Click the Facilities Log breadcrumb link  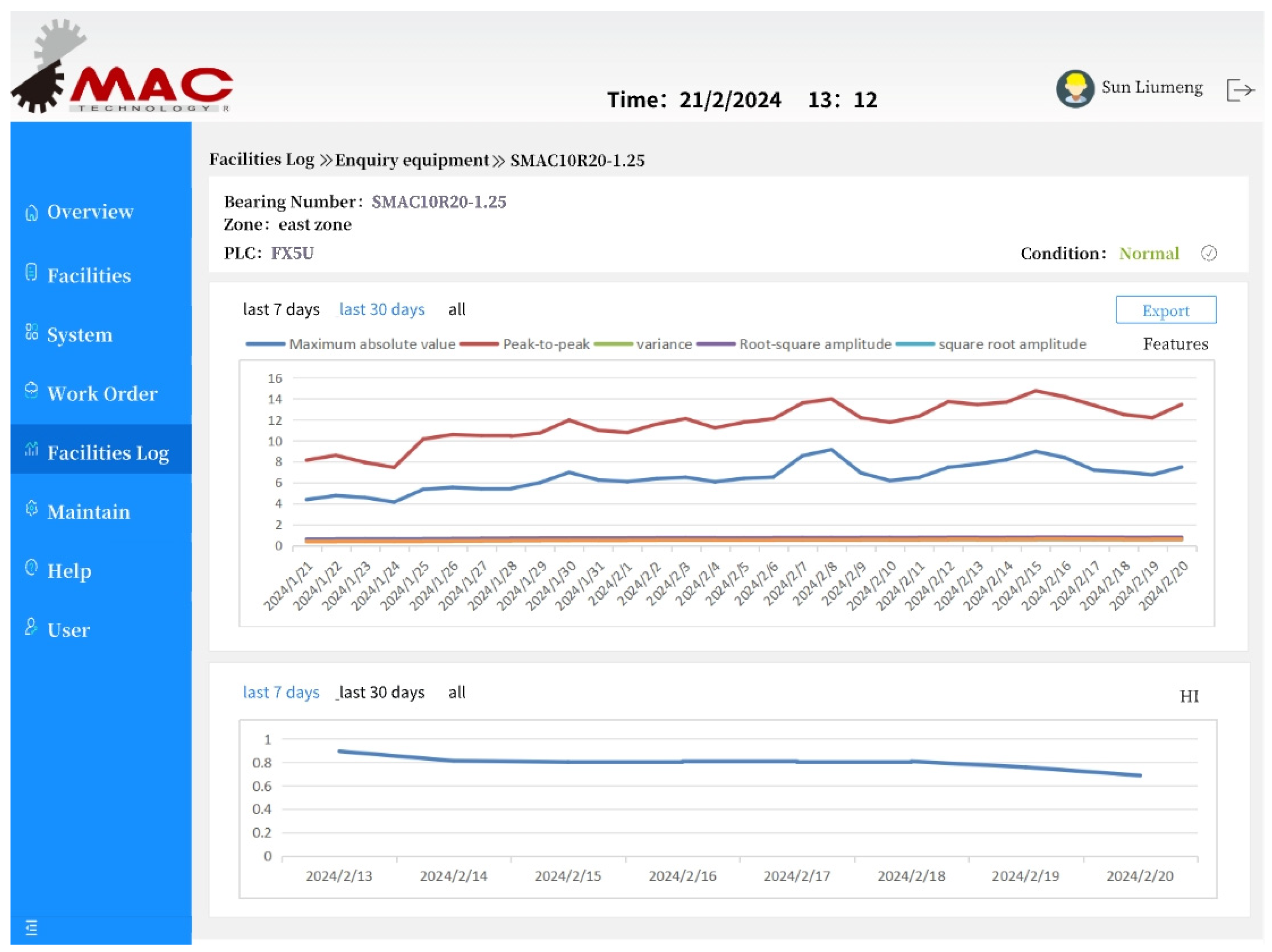click(262, 159)
